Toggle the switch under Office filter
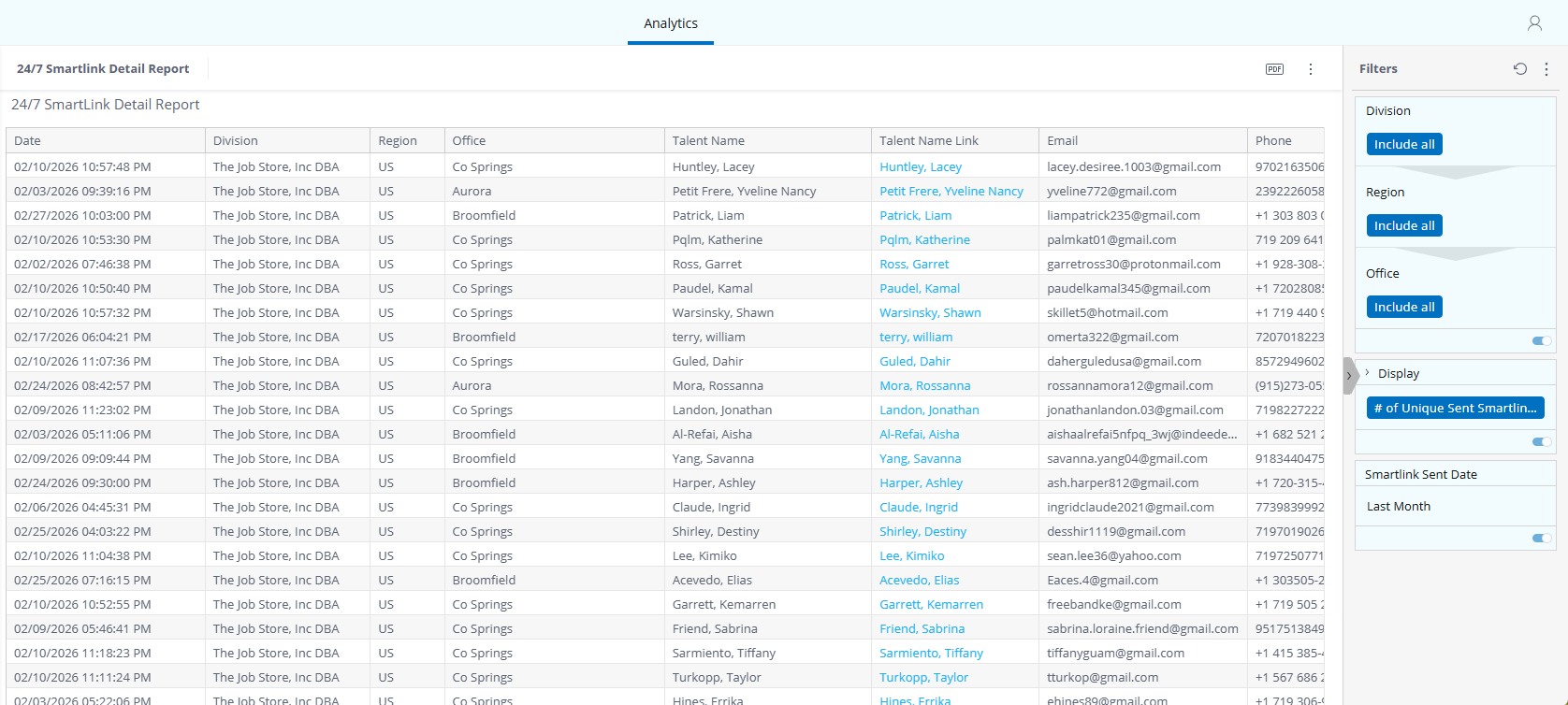 tap(1542, 340)
